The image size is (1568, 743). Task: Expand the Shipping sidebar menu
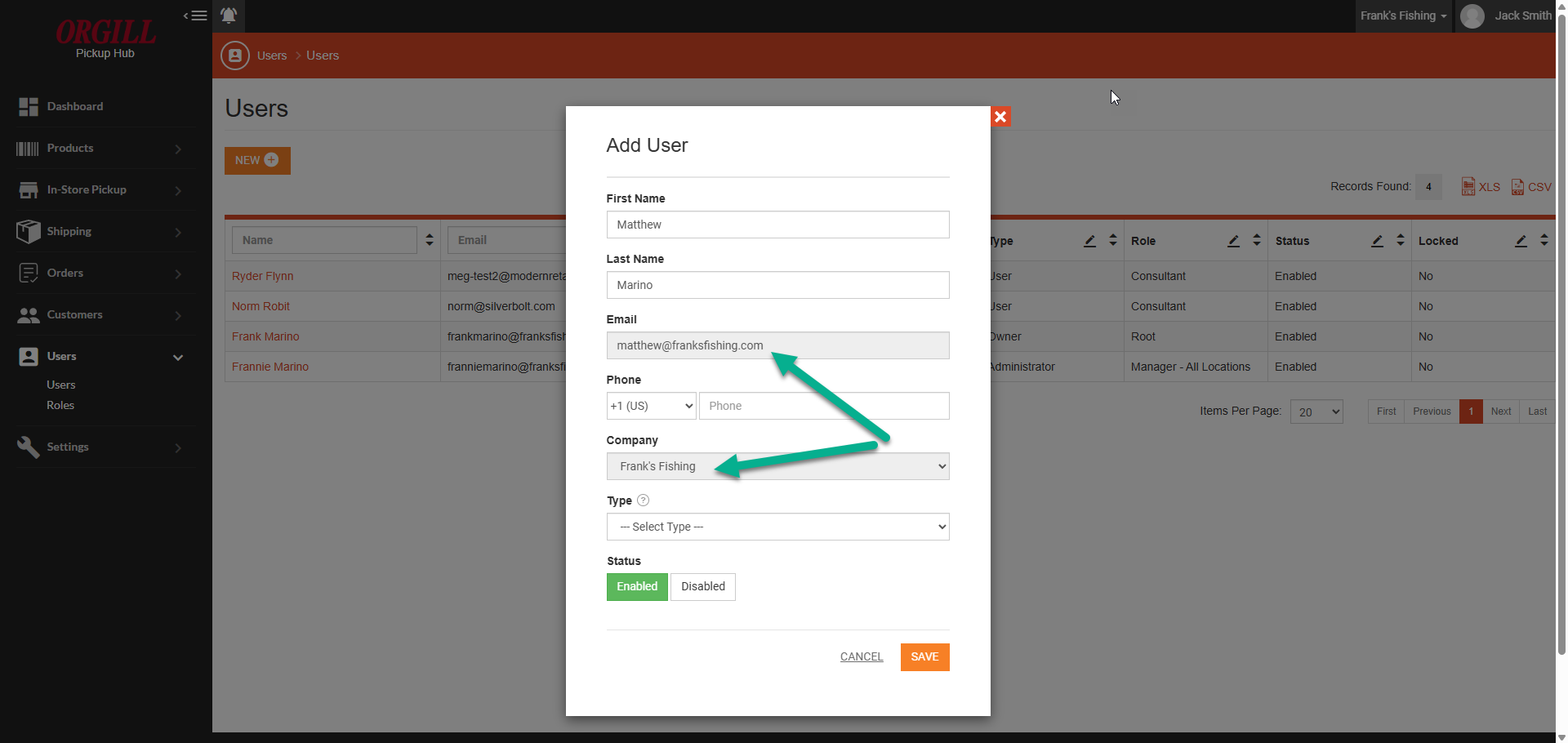[x=178, y=232]
